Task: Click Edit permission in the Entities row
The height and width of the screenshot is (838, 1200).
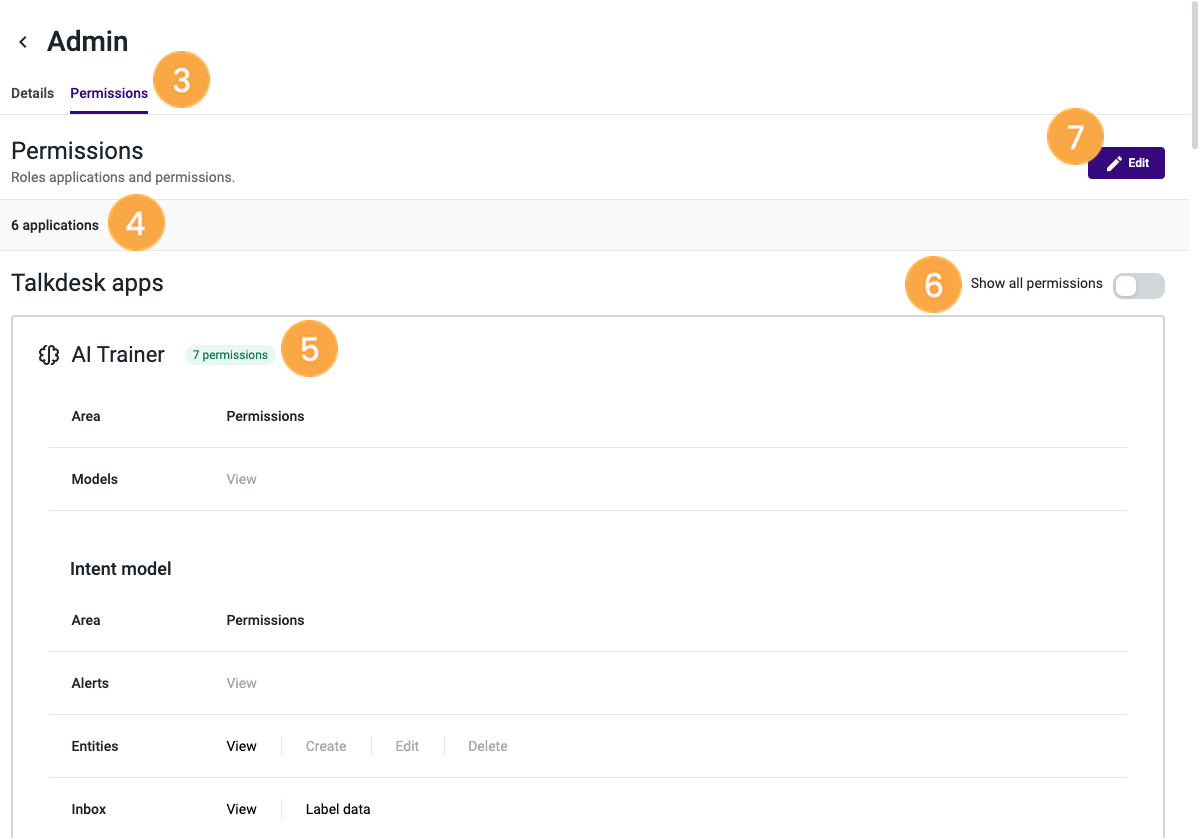Action: pos(407,746)
